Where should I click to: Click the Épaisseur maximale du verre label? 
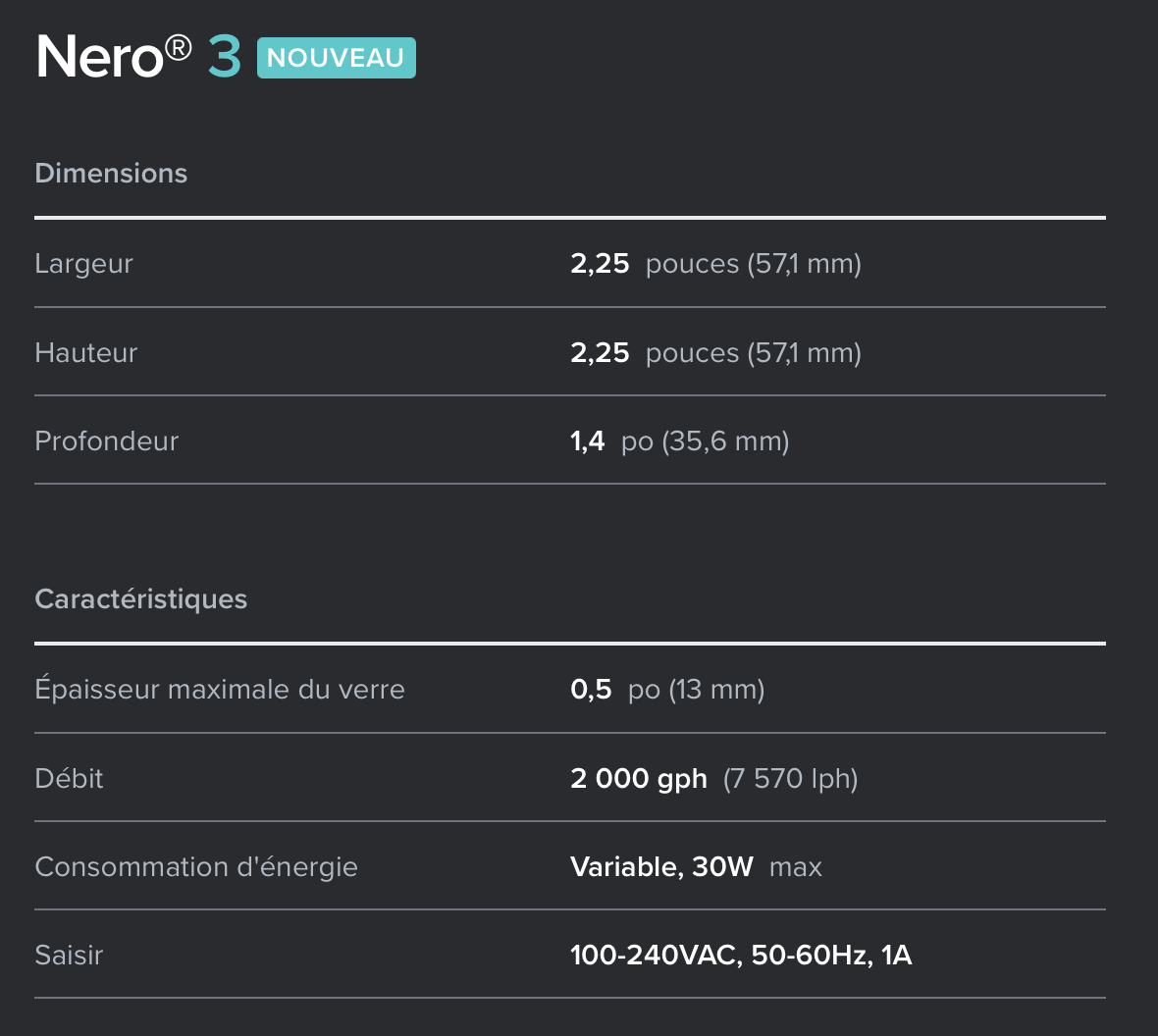[220, 688]
